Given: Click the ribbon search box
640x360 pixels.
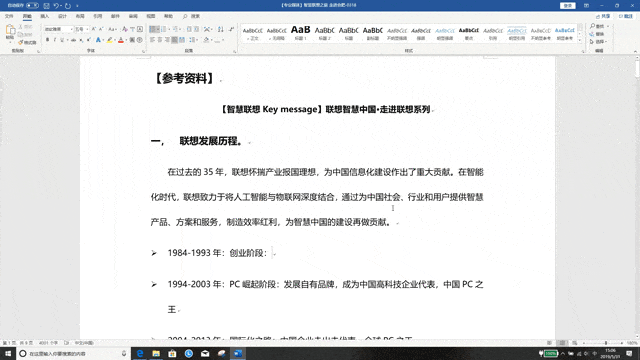Looking at the screenshot, I should pyautogui.click(x=191, y=16).
